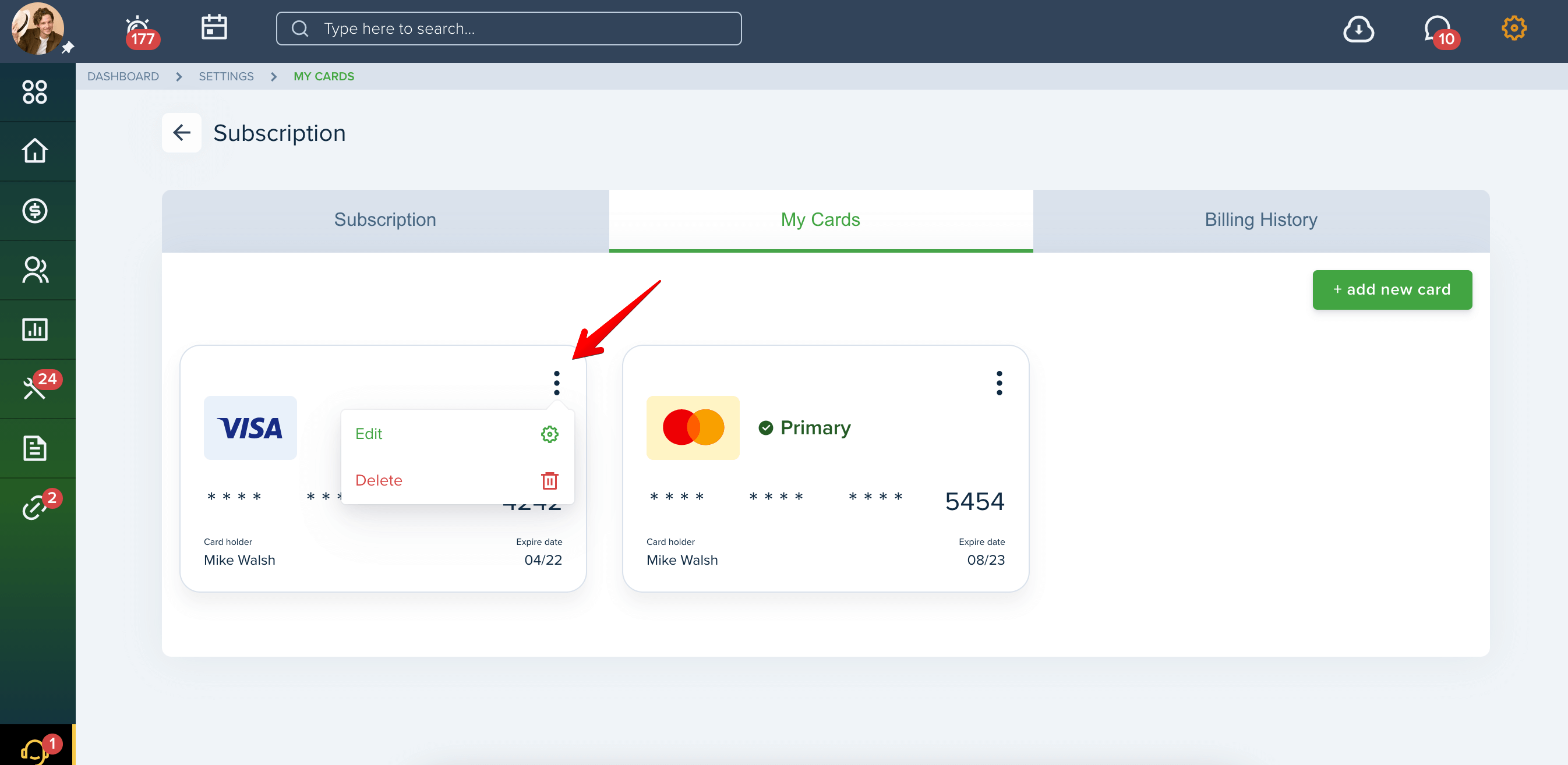Open the dollar finance sidebar icon

coord(35,211)
